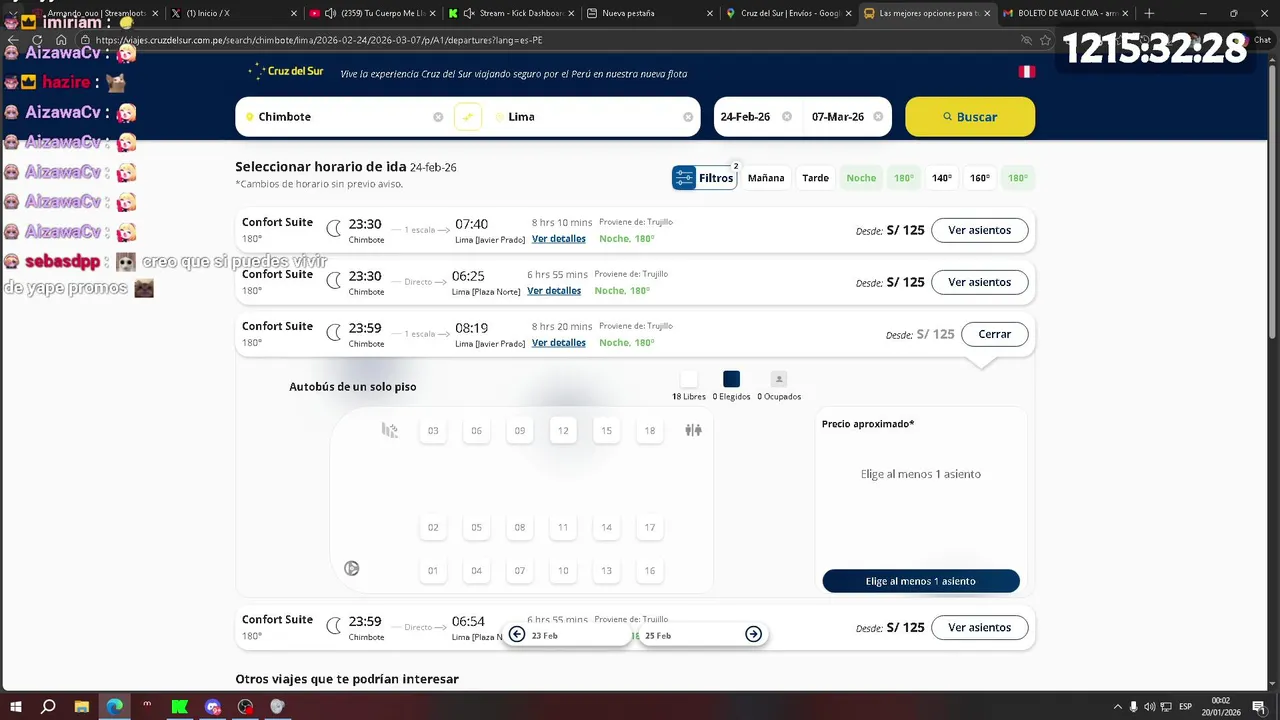Switch to Tu Cuerpo Me Llama YouTube tab

pos(372,13)
